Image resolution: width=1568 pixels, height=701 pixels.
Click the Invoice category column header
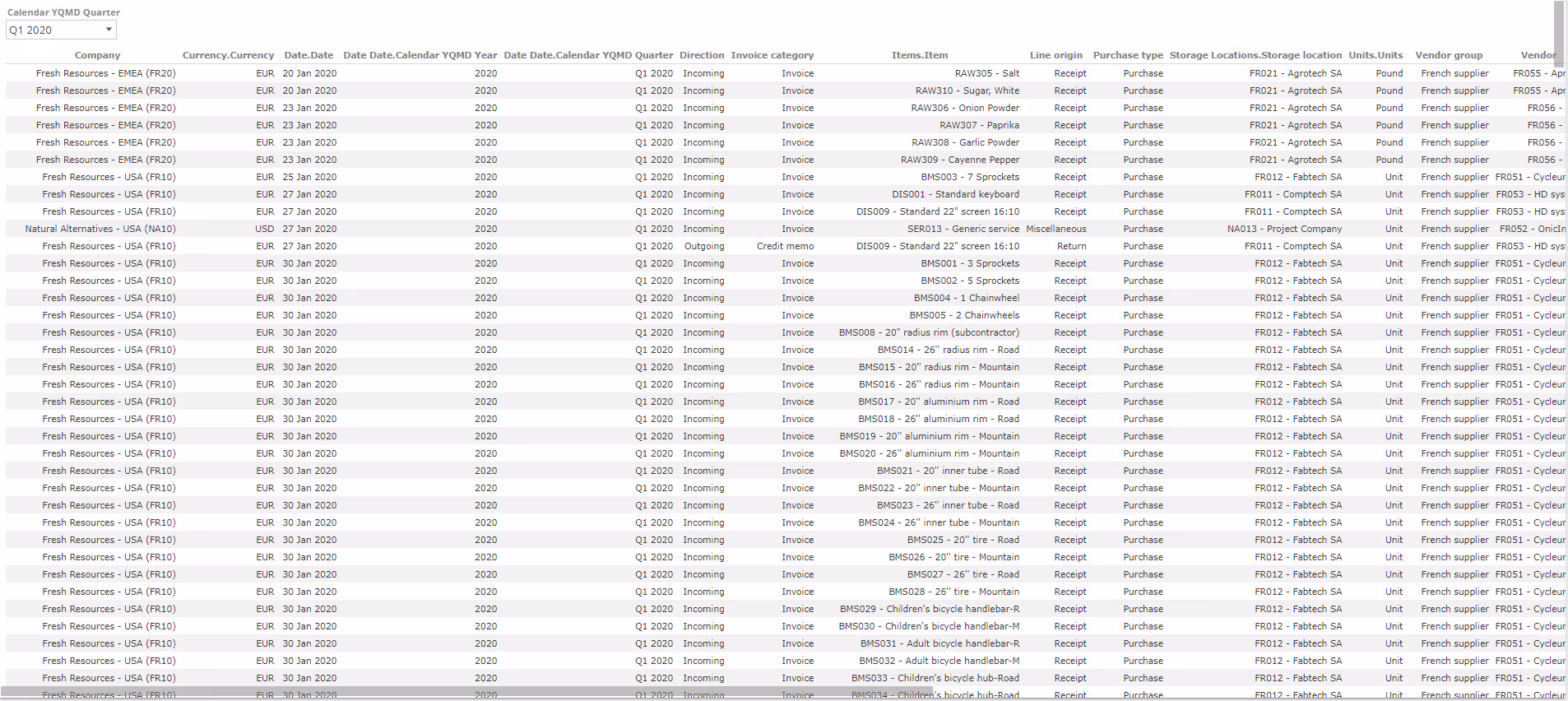[772, 55]
